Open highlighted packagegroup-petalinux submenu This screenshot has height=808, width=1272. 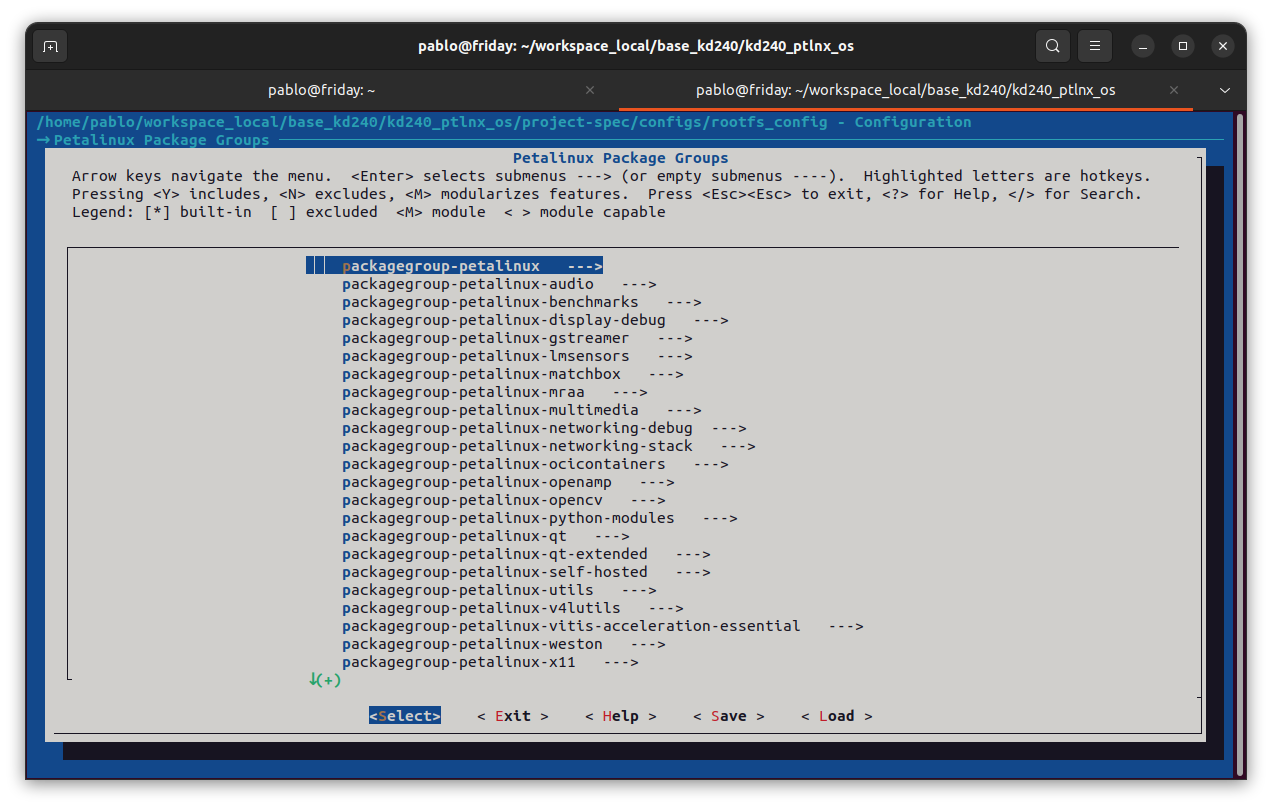click(x=455, y=266)
